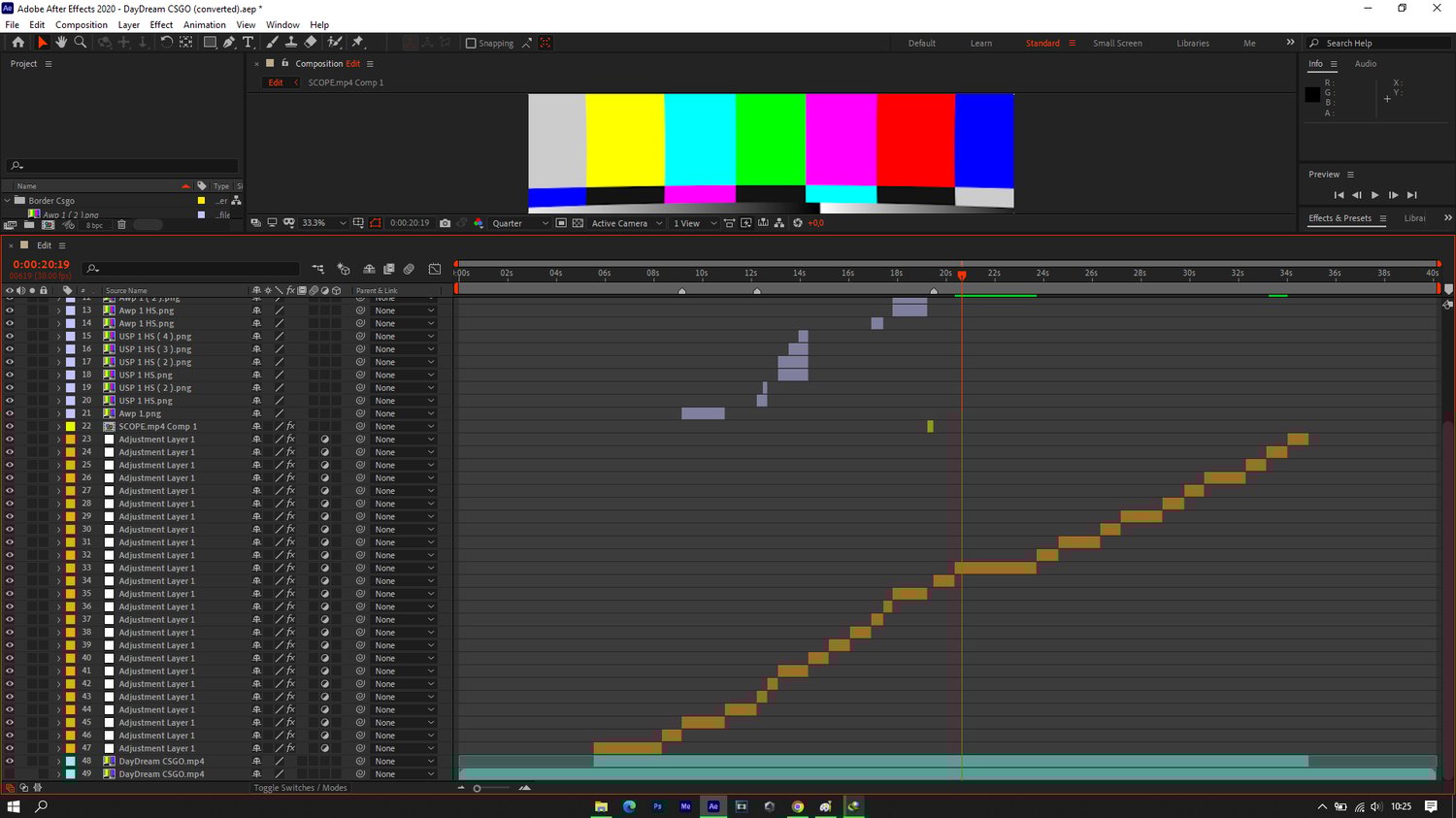Image resolution: width=1456 pixels, height=818 pixels.
Task: Open the composition mini-flowchart icon
Action: 318,269
